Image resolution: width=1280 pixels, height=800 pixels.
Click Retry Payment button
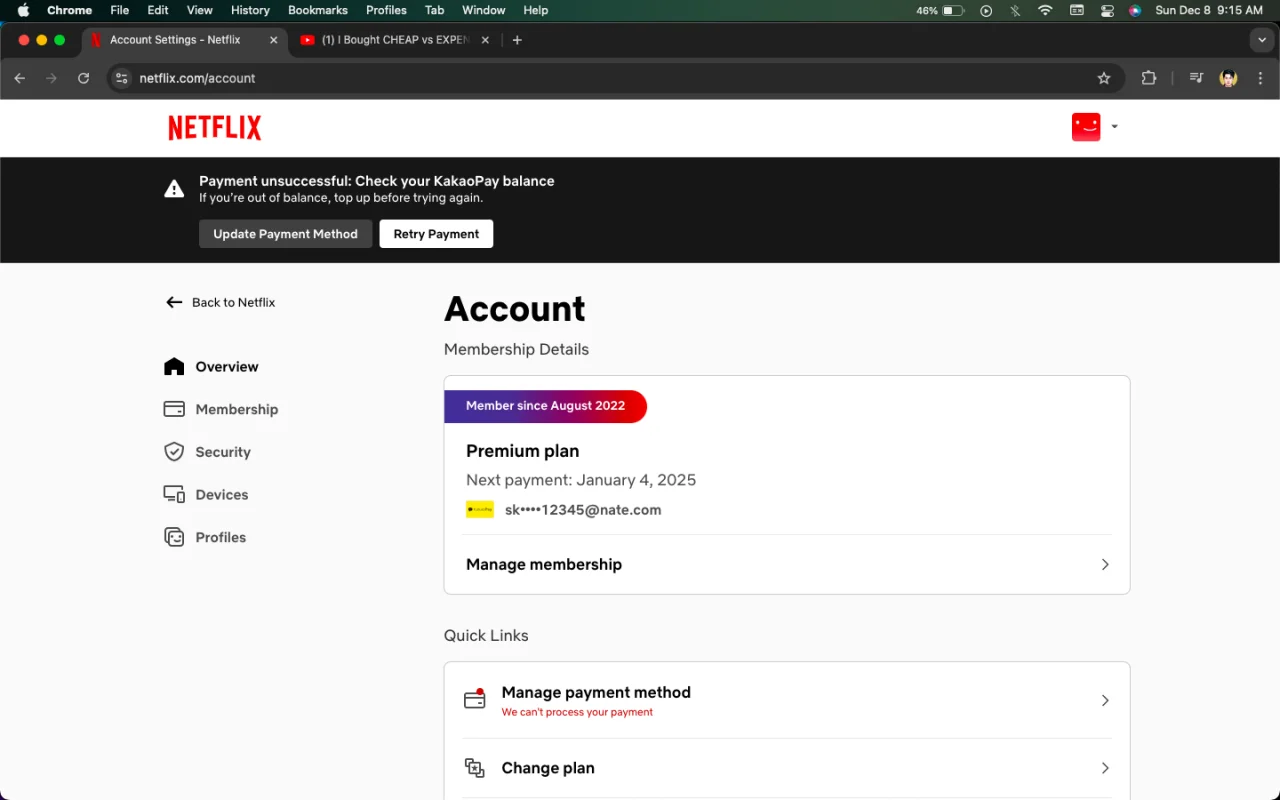tap(436, 234)
